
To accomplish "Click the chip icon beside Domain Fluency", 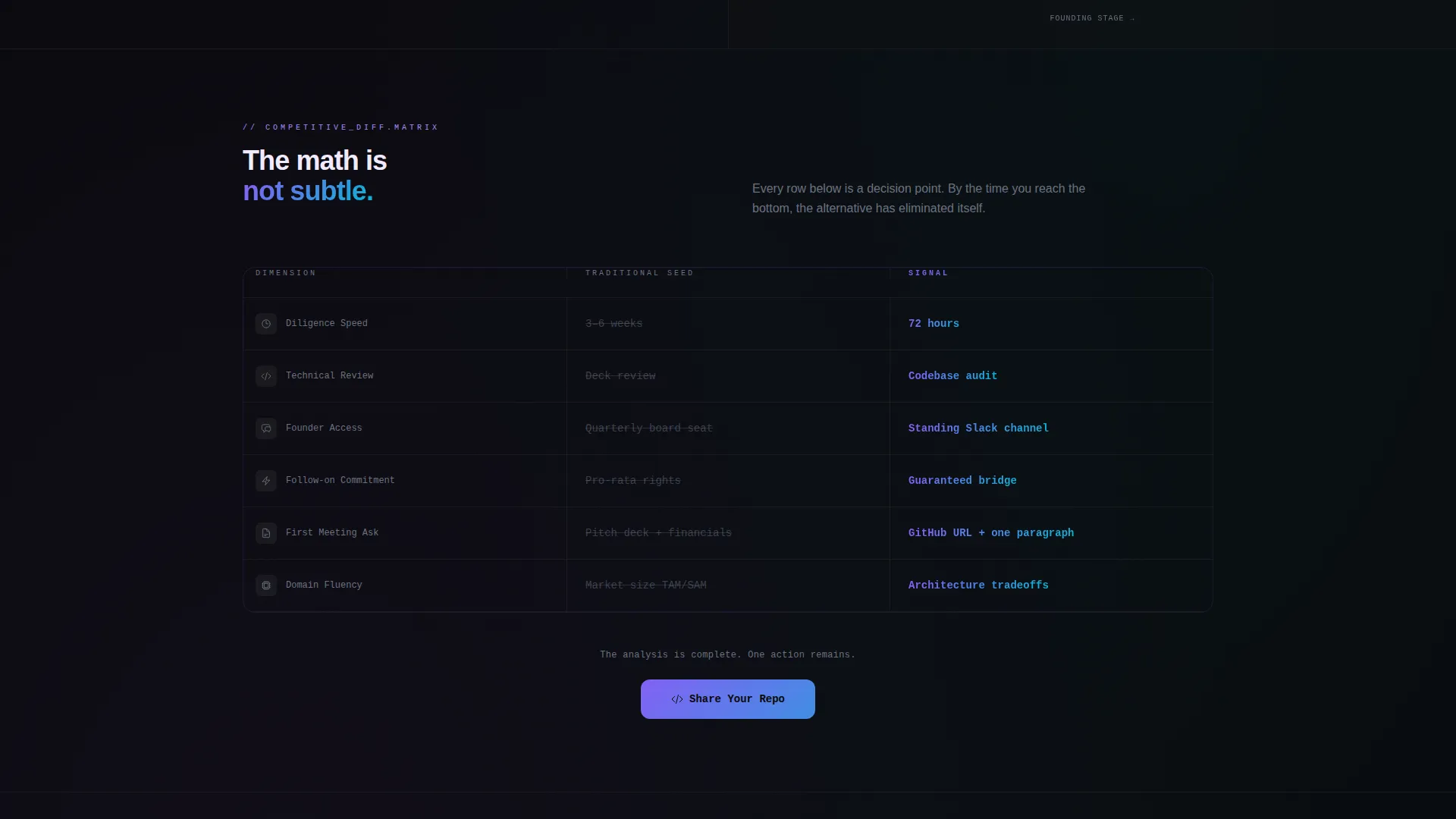I will coord(266,585).
